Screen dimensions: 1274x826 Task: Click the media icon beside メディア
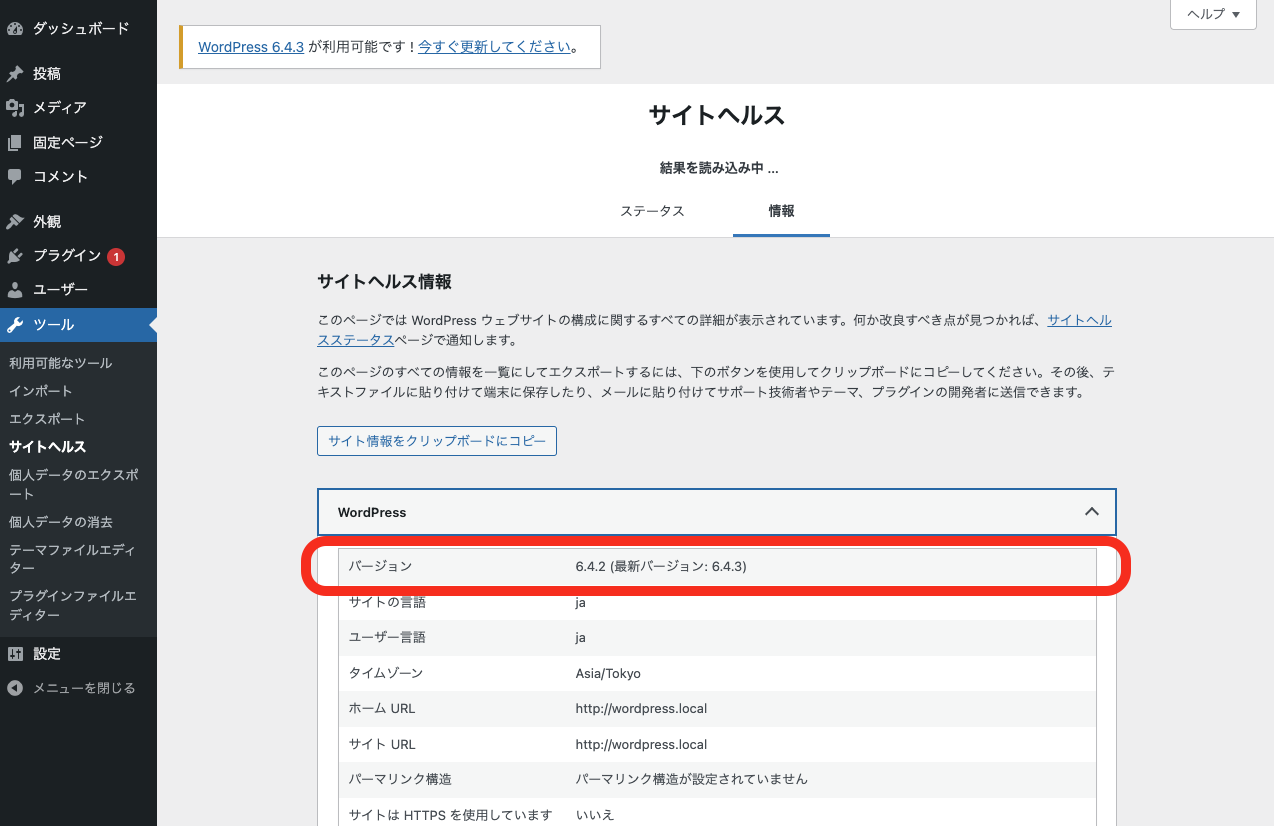coord(15,108)
